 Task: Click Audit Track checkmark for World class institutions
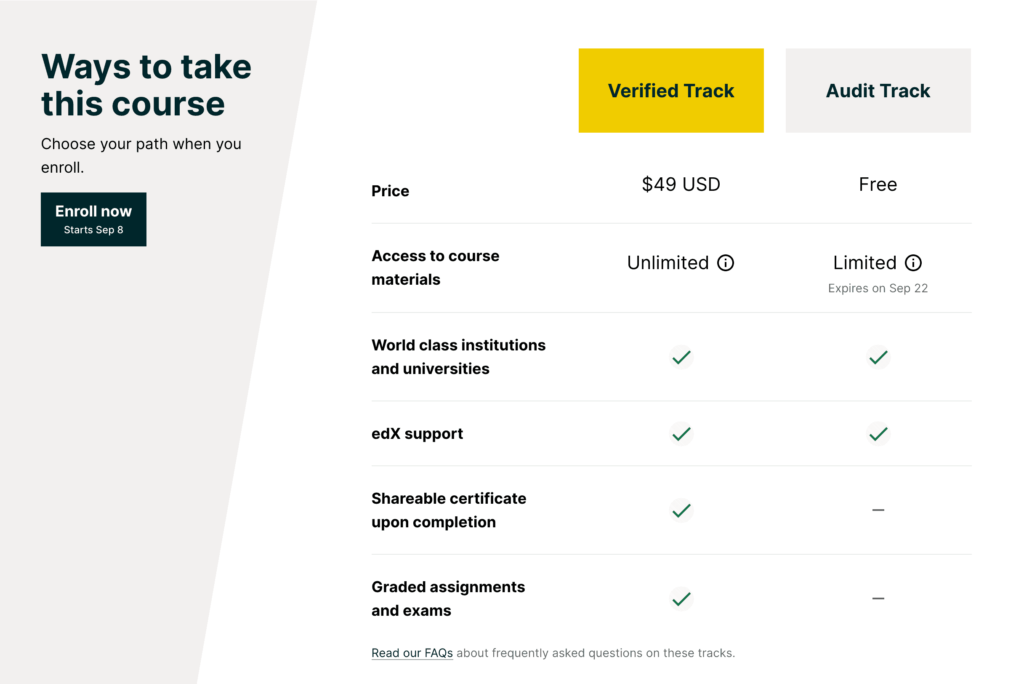click(878, 357)
